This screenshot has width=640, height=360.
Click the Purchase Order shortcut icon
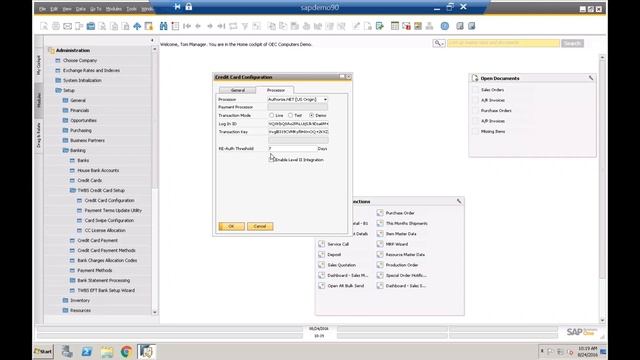[380, 213]
